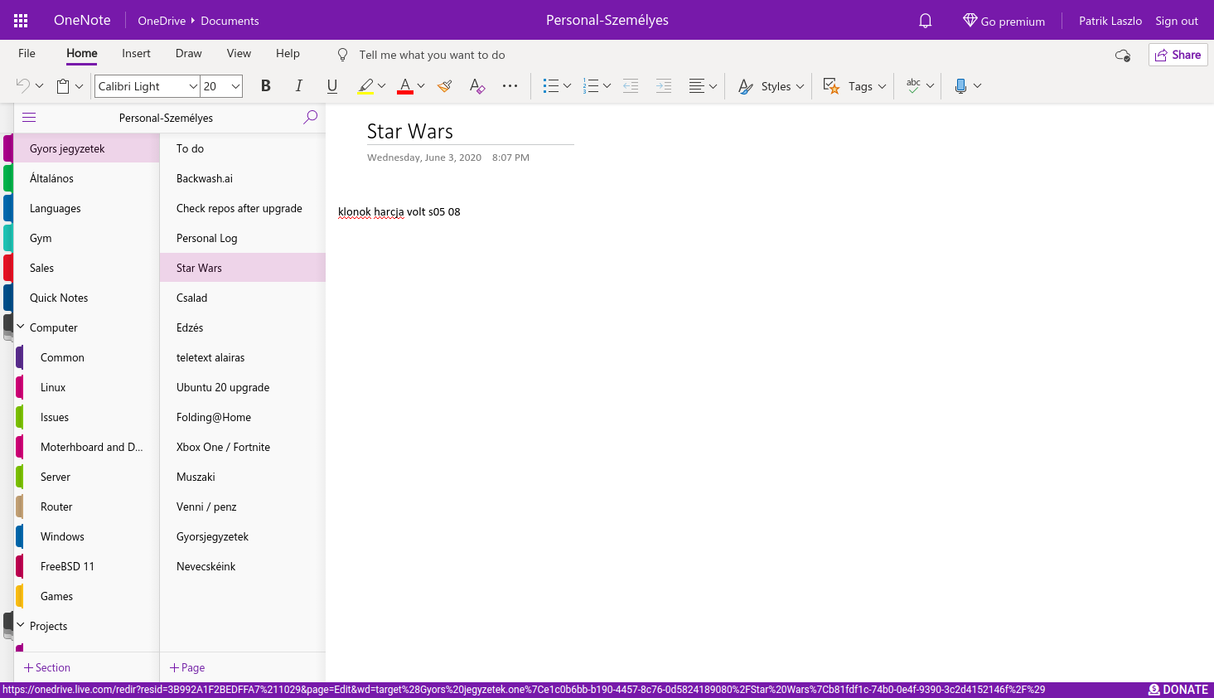Increase the paragraph indent
1214x698 pixels.
663,86
